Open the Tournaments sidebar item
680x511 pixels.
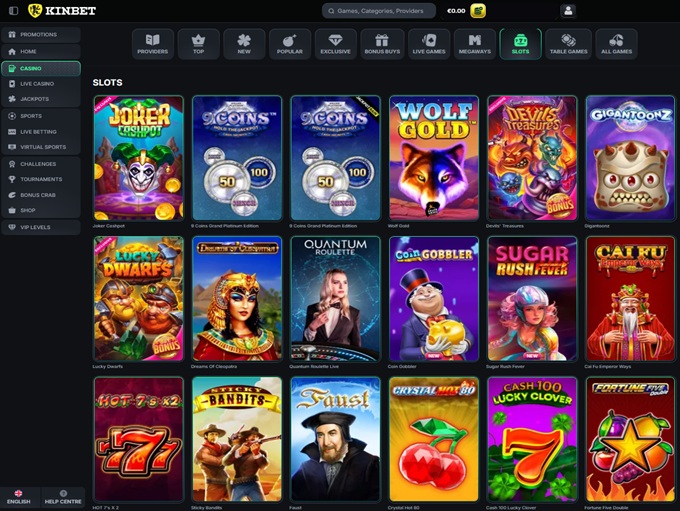point(40,179)
